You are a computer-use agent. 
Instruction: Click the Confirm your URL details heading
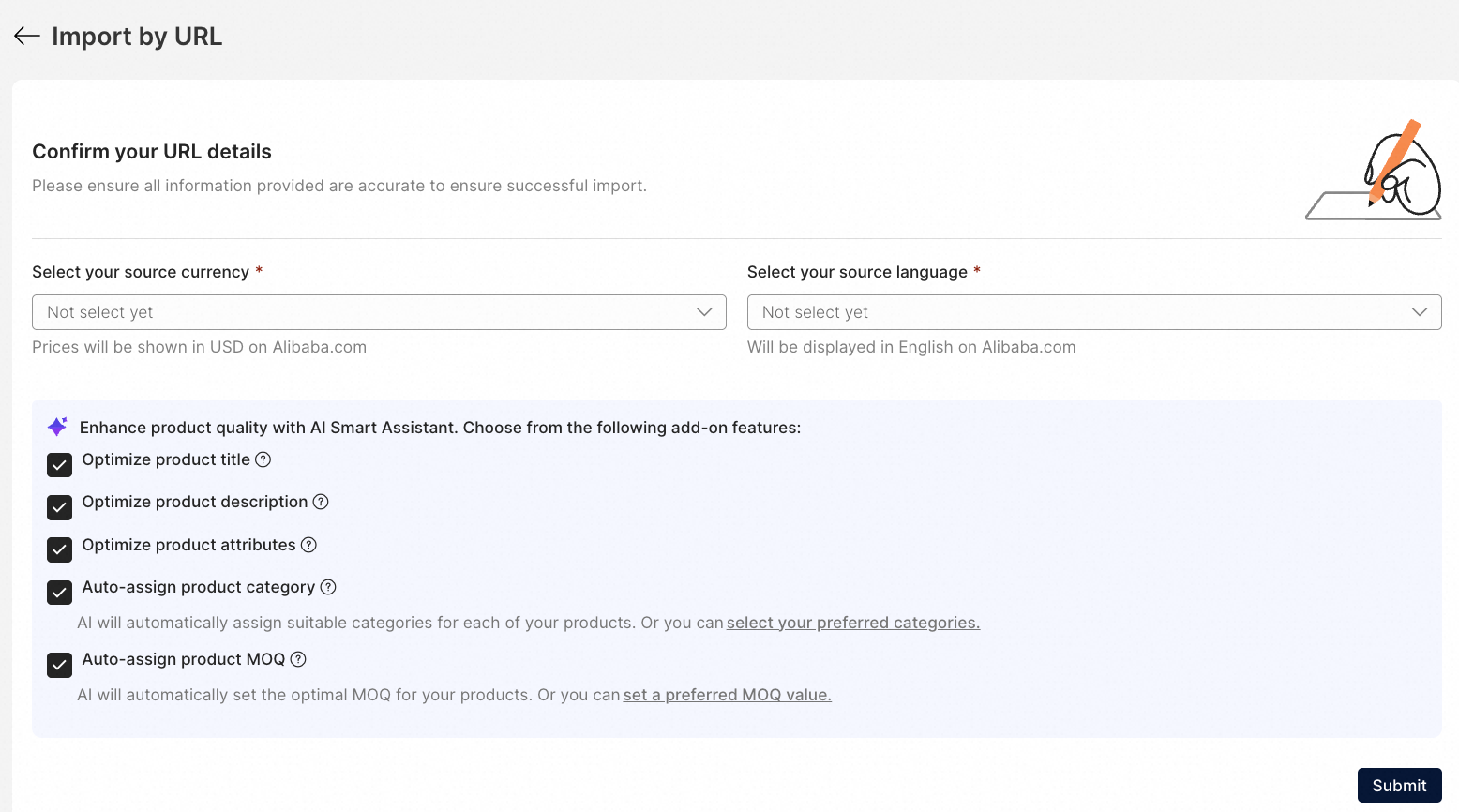[152, 152]
